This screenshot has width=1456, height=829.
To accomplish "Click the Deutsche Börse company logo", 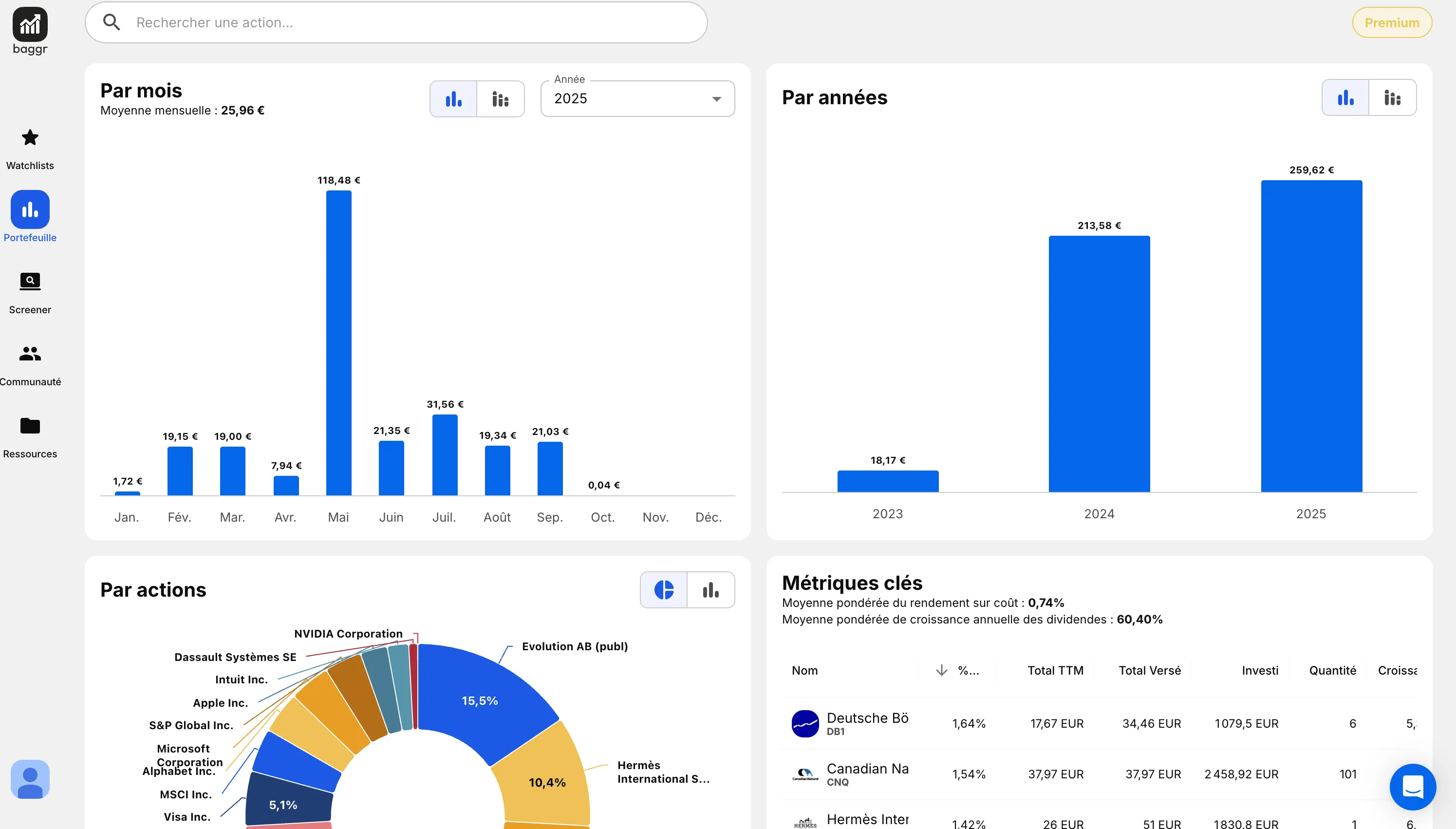I will tap(805, 723).
